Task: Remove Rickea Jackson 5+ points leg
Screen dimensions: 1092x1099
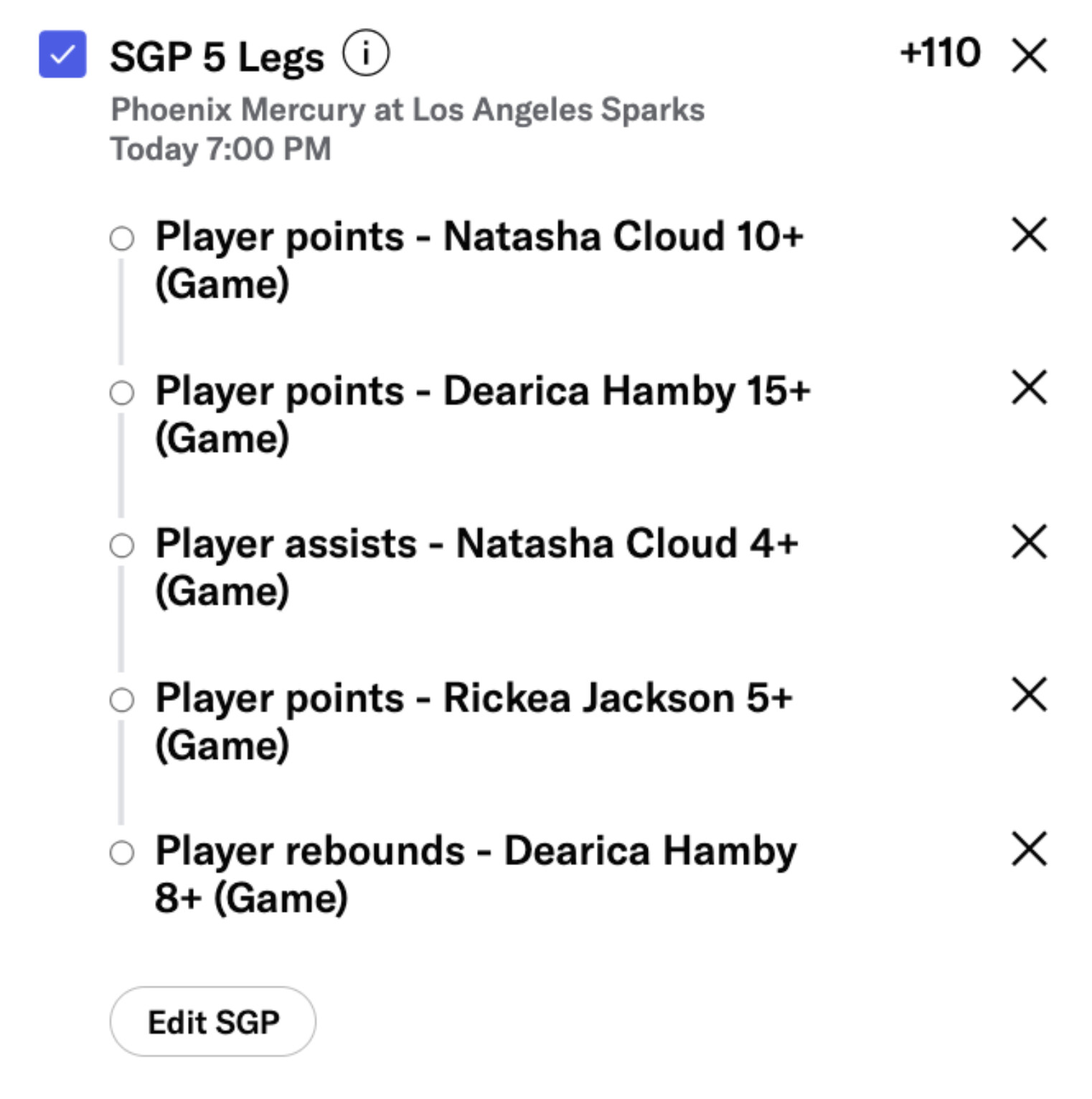Action: 1029,694
